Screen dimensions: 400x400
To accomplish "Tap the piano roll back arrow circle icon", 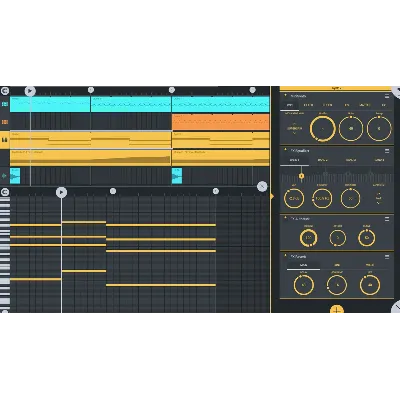I will (x=5, y=192).
